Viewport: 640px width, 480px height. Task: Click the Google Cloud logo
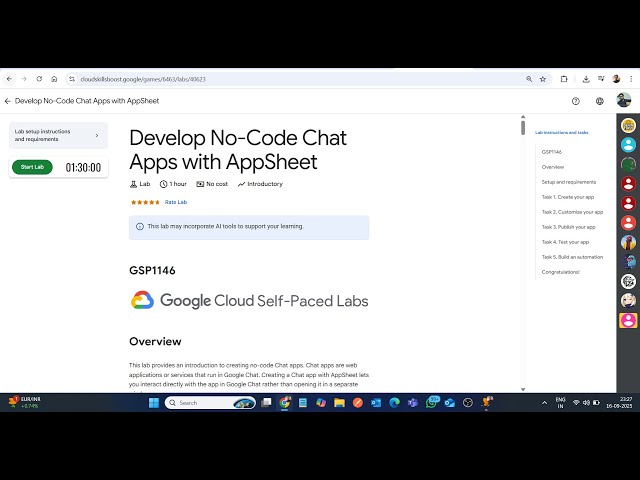coord(142,300)
